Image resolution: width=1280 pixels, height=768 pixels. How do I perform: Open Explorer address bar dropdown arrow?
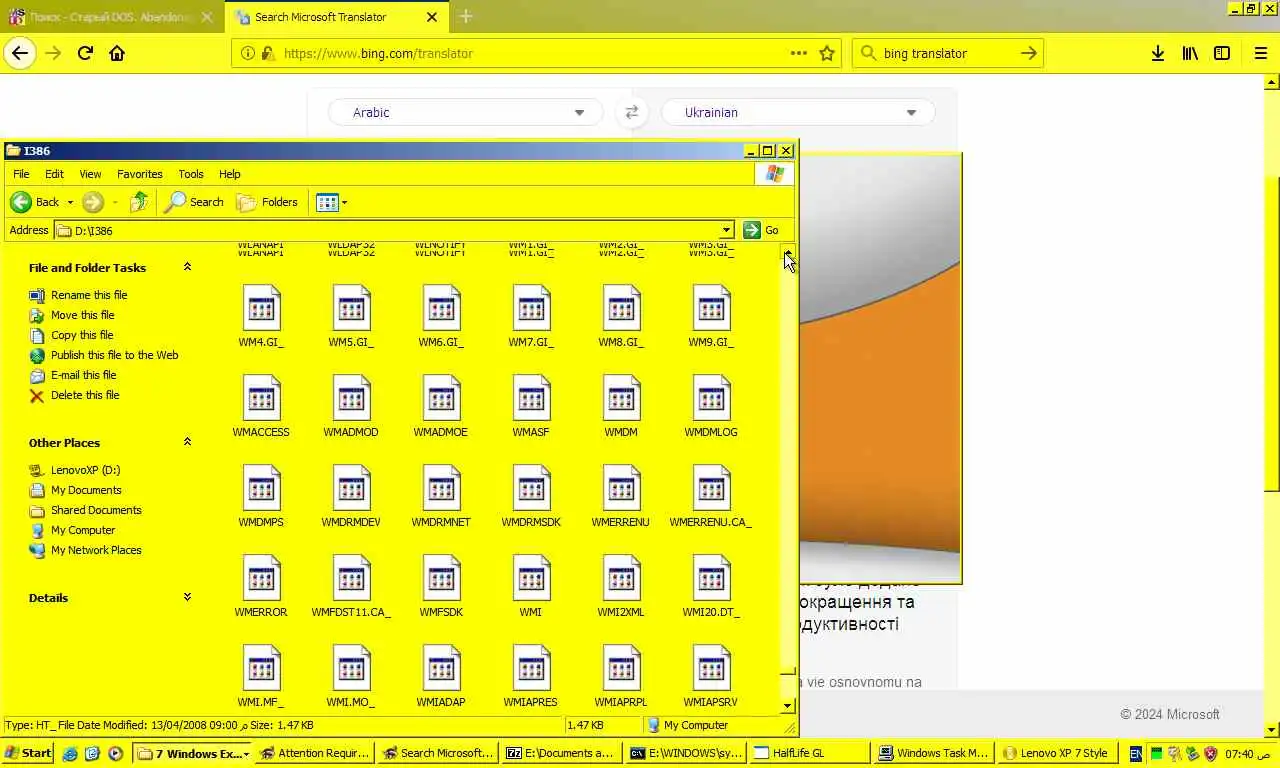point(726,230)
